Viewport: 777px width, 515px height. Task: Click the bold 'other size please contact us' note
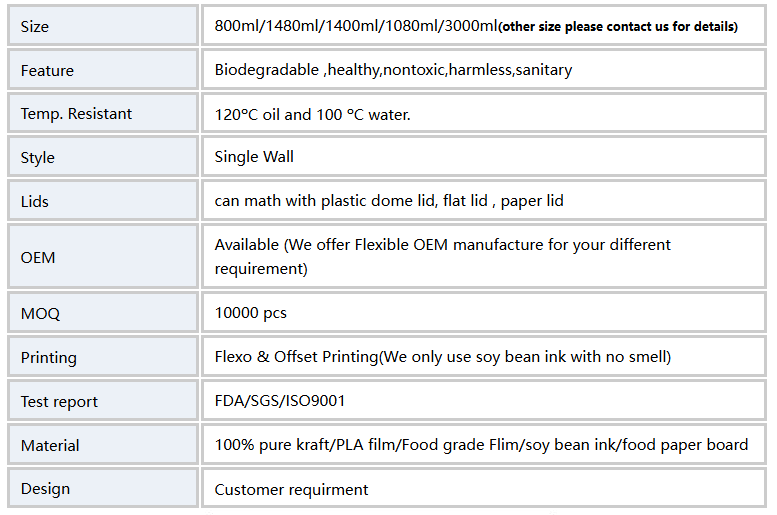(x=618, y=27)
